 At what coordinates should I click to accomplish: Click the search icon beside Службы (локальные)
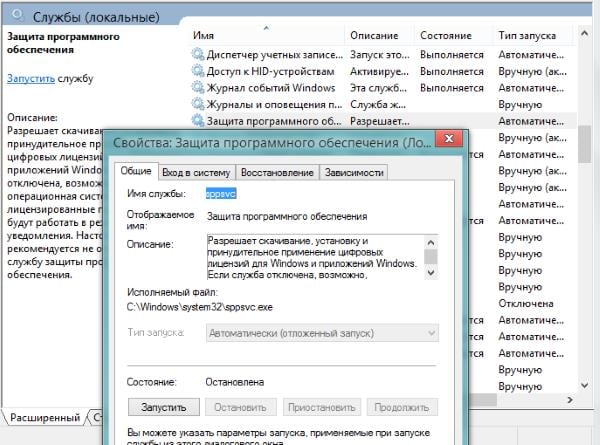point(17,17)
